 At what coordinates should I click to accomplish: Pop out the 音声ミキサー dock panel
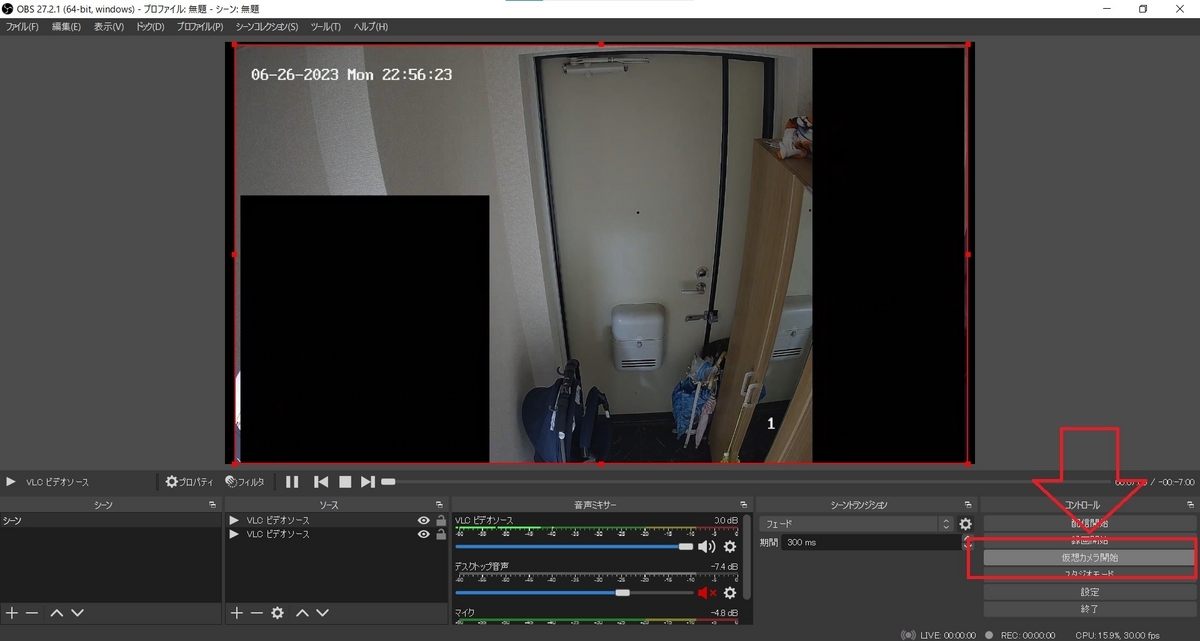743,505
